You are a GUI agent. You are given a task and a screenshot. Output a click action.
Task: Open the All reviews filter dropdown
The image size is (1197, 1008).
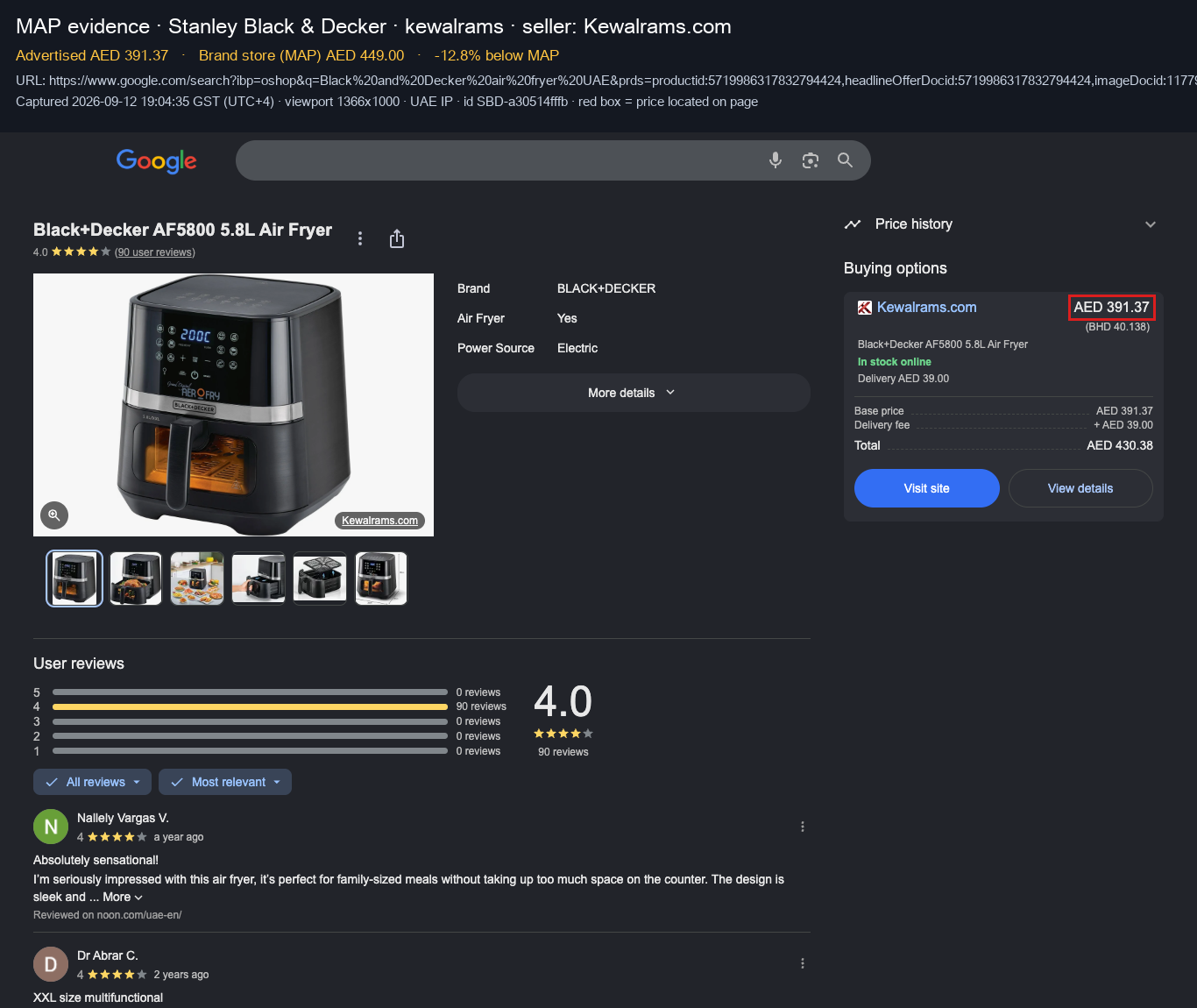[92, 782]
